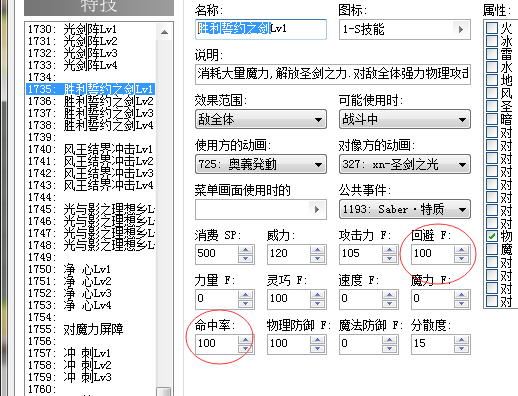Select skill 1750: 净 心Lv1
518x396 pixels.
(x=90, y=269)
